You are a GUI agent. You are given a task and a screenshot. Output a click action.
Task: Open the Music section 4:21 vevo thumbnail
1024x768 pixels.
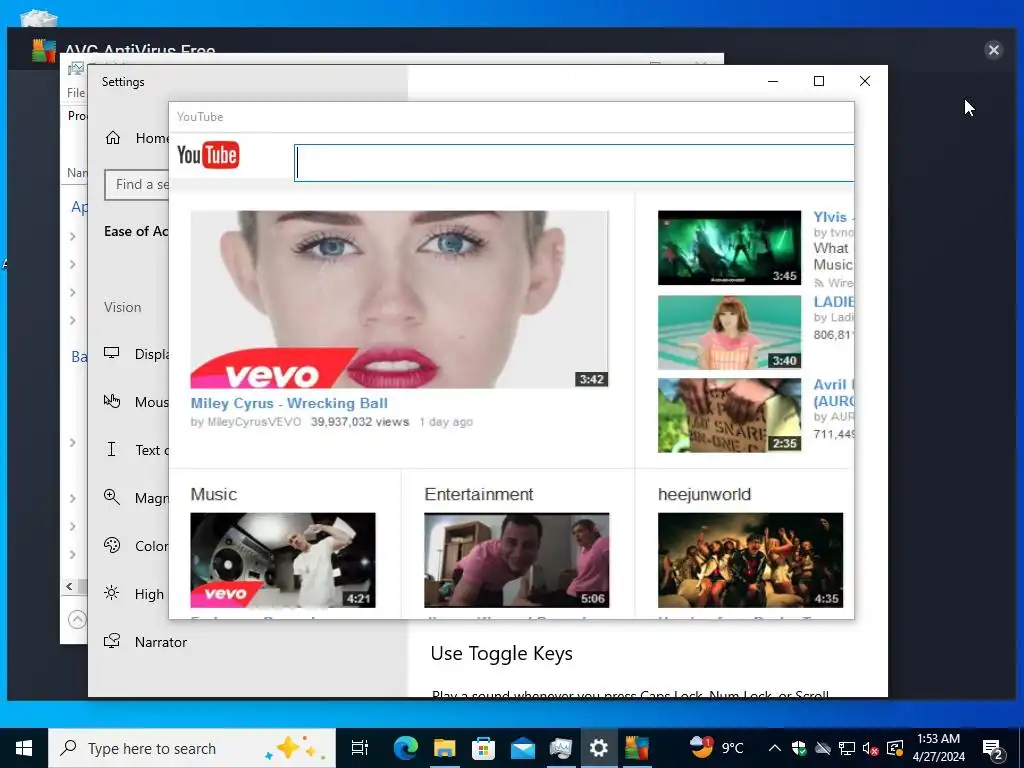283,560
